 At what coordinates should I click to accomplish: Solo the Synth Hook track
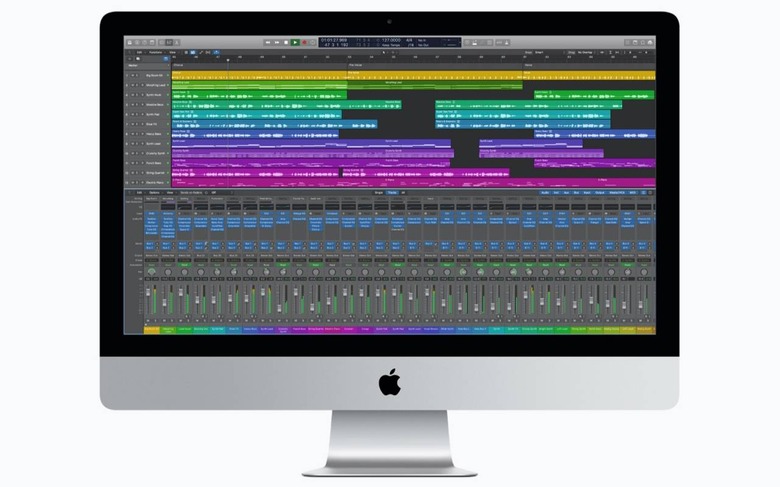point(137,95)
